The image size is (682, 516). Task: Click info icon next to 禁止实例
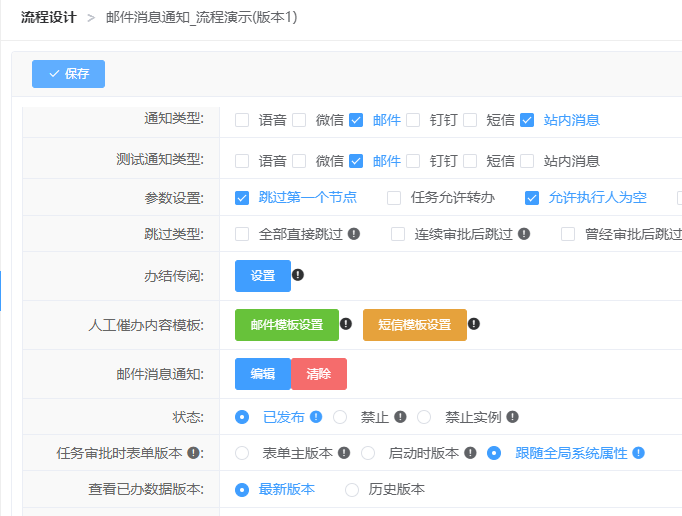tap(513, 417)
